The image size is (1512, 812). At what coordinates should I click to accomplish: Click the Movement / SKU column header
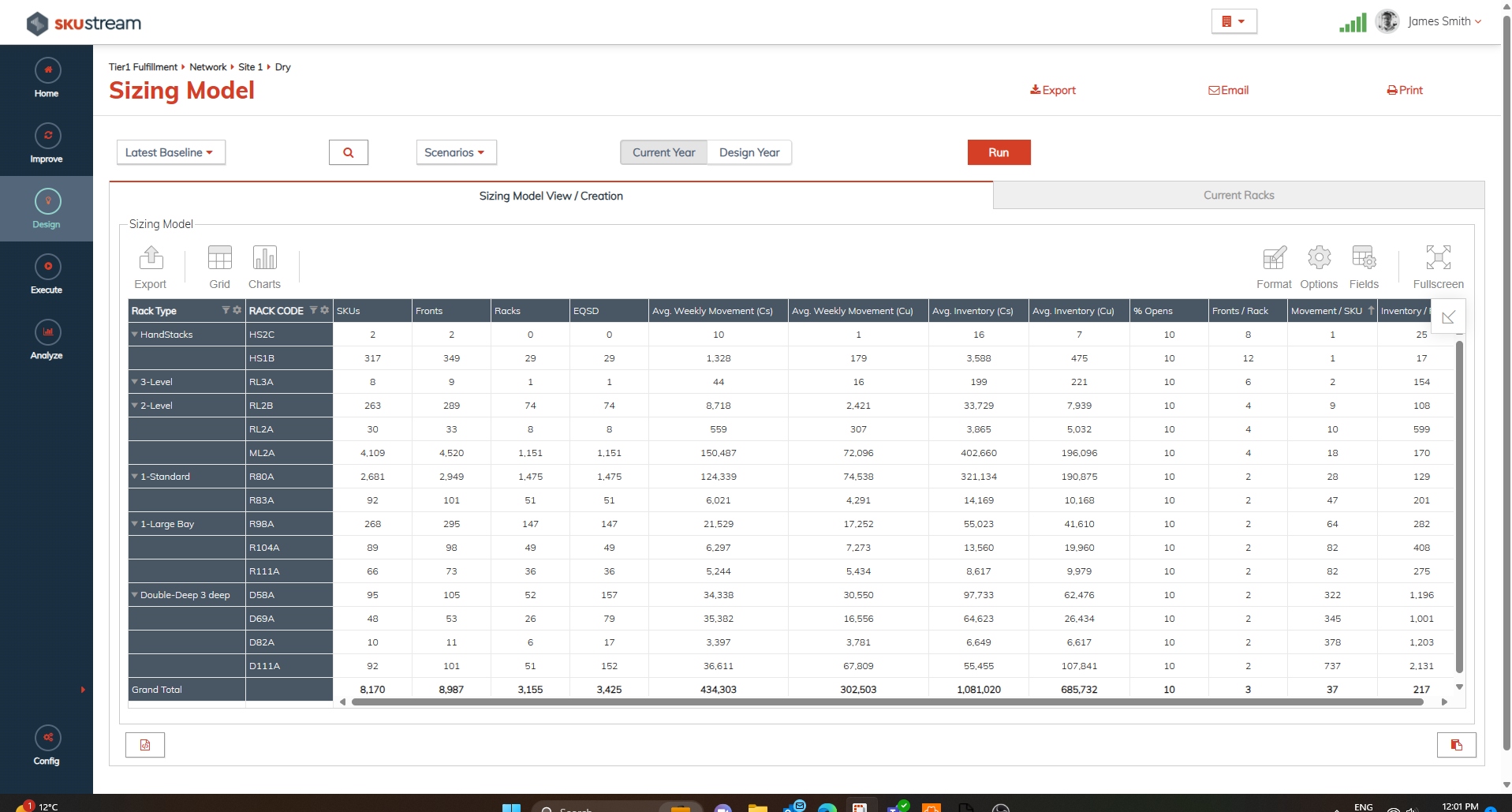(x=1332, y=311)
